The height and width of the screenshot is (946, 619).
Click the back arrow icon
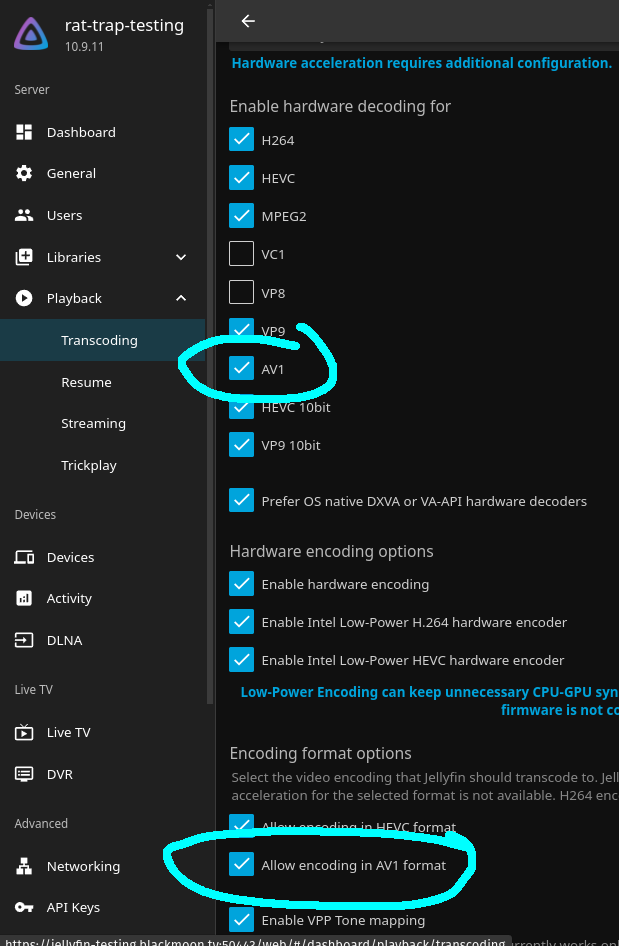(248, 21)
